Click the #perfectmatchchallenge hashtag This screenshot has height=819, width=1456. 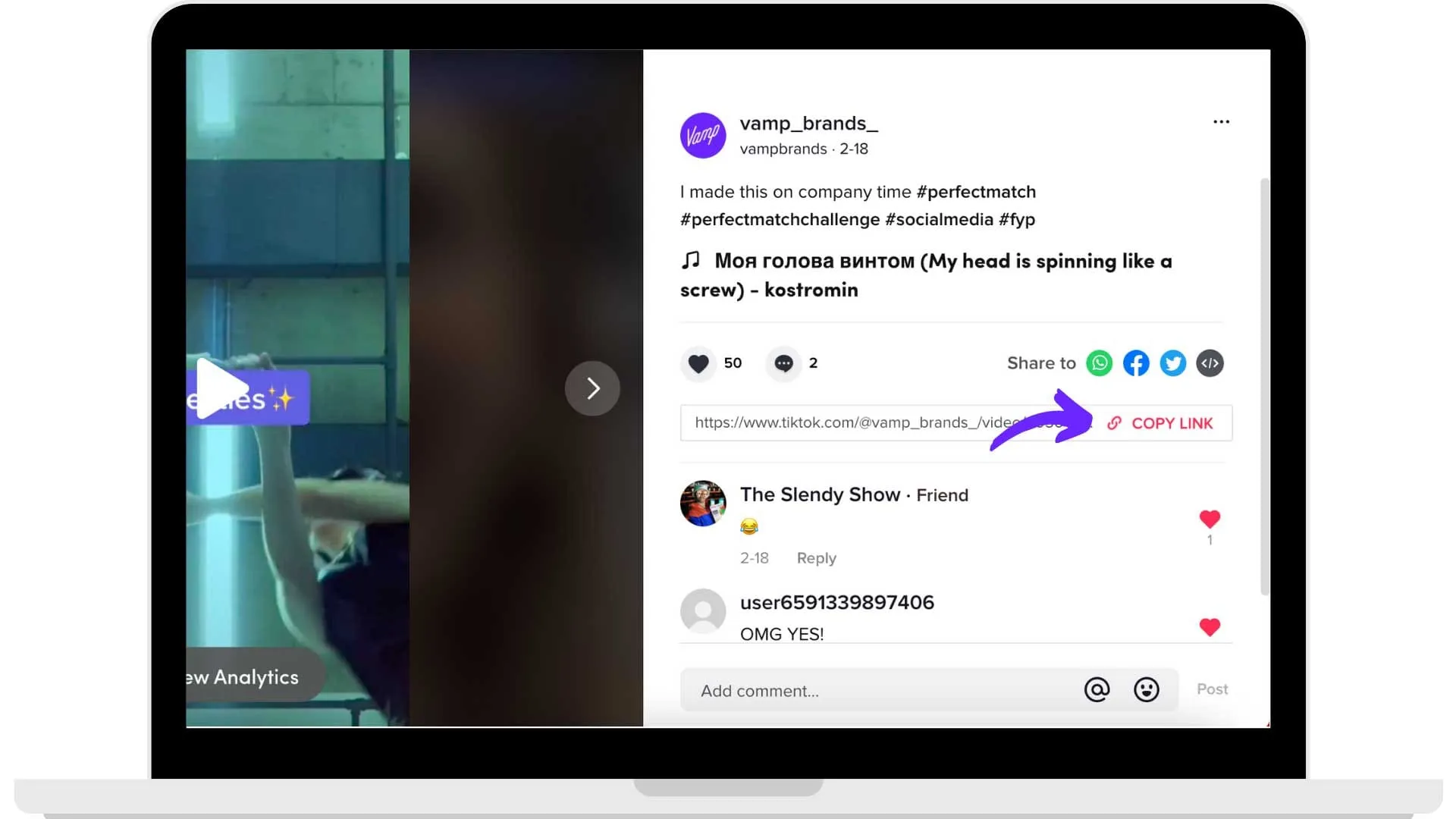click(x=780, y=220)
